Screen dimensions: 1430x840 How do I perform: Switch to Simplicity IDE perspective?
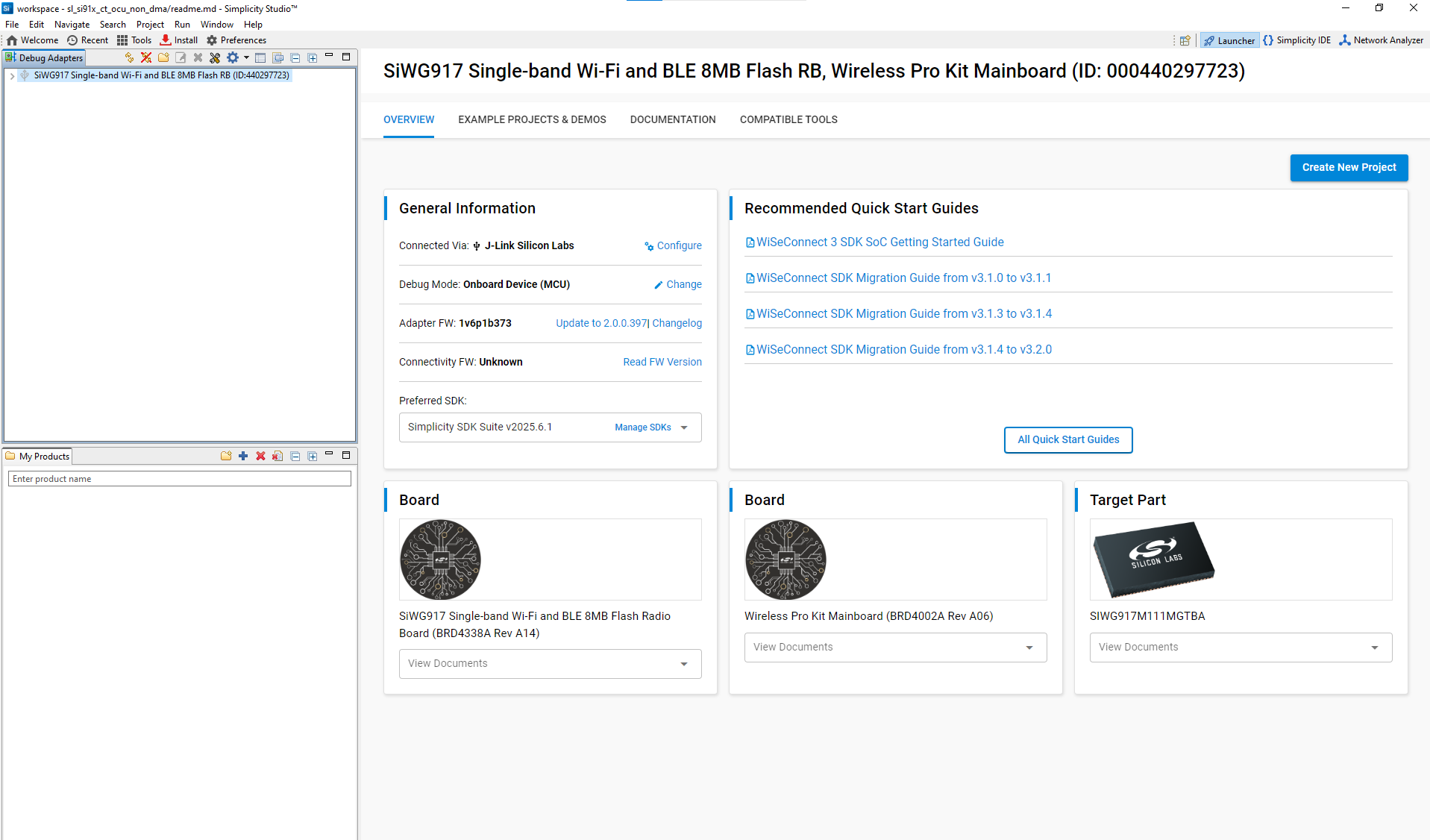coord(1296,40)
